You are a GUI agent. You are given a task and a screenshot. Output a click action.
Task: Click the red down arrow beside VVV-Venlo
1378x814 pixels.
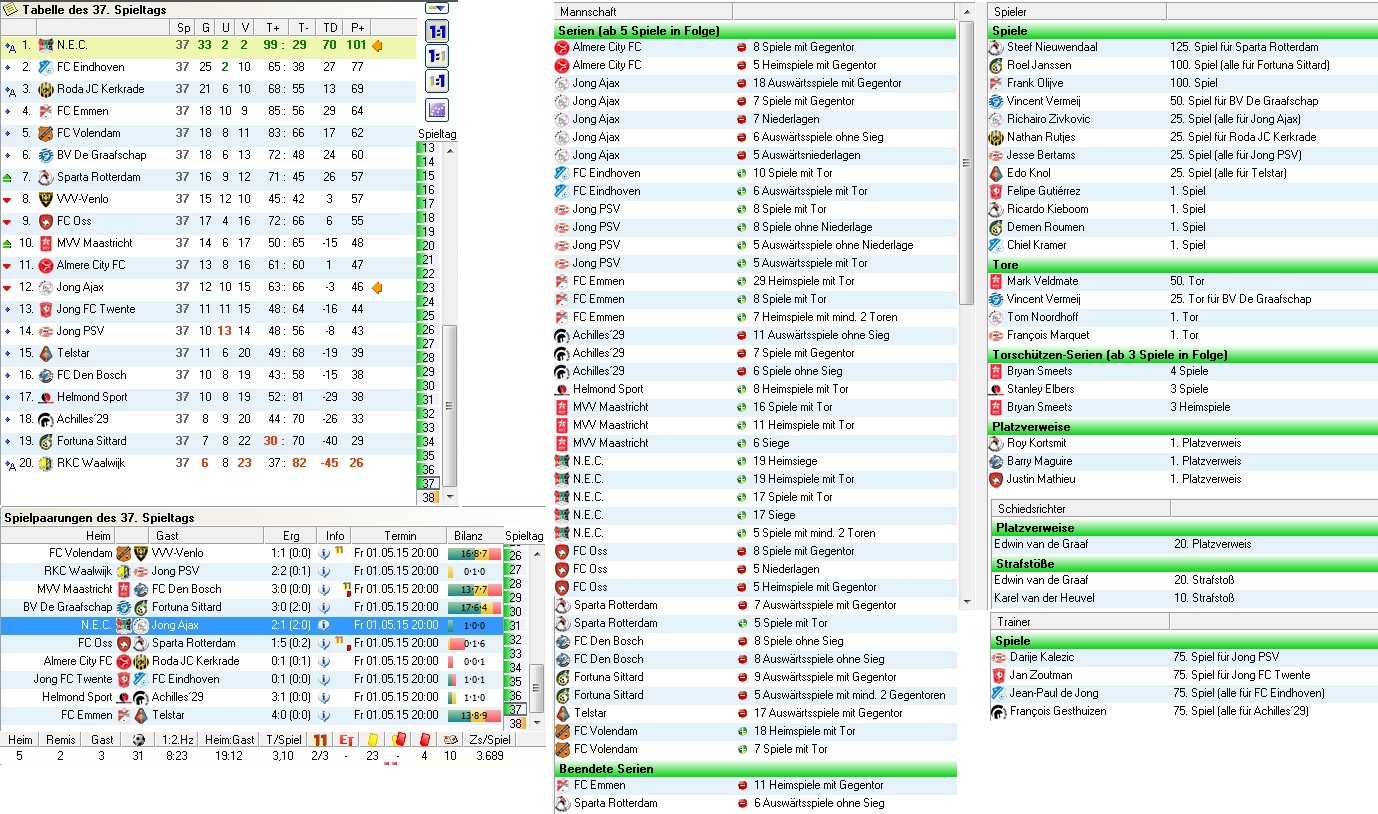(x=8, y=200)
